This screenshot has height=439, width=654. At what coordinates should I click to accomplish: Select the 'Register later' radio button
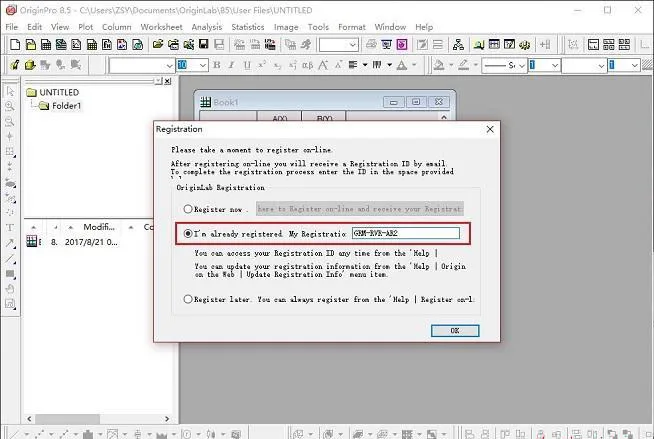click(188, 299)
